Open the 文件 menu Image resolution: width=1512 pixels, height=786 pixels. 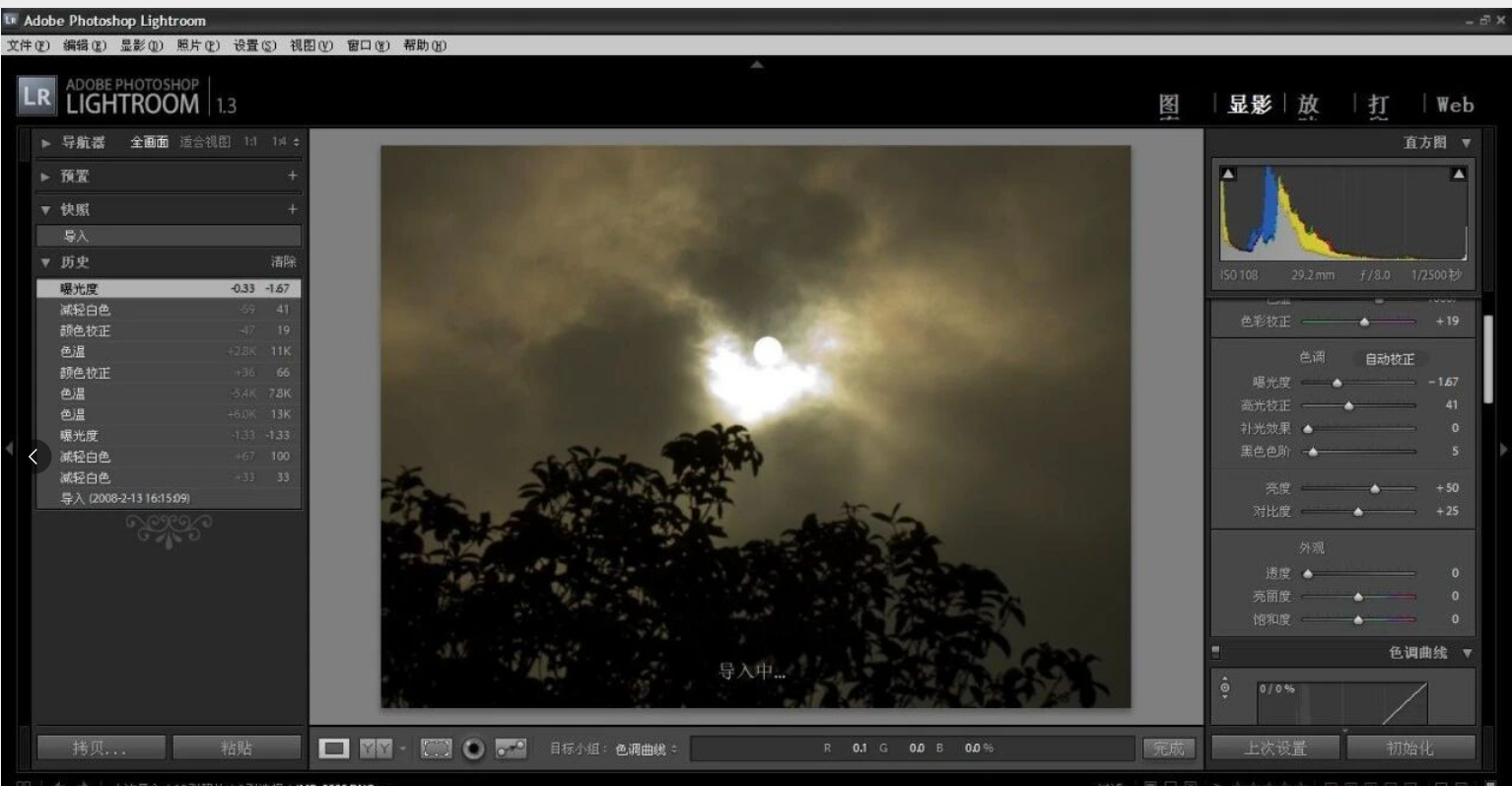(x=28, y=45)
